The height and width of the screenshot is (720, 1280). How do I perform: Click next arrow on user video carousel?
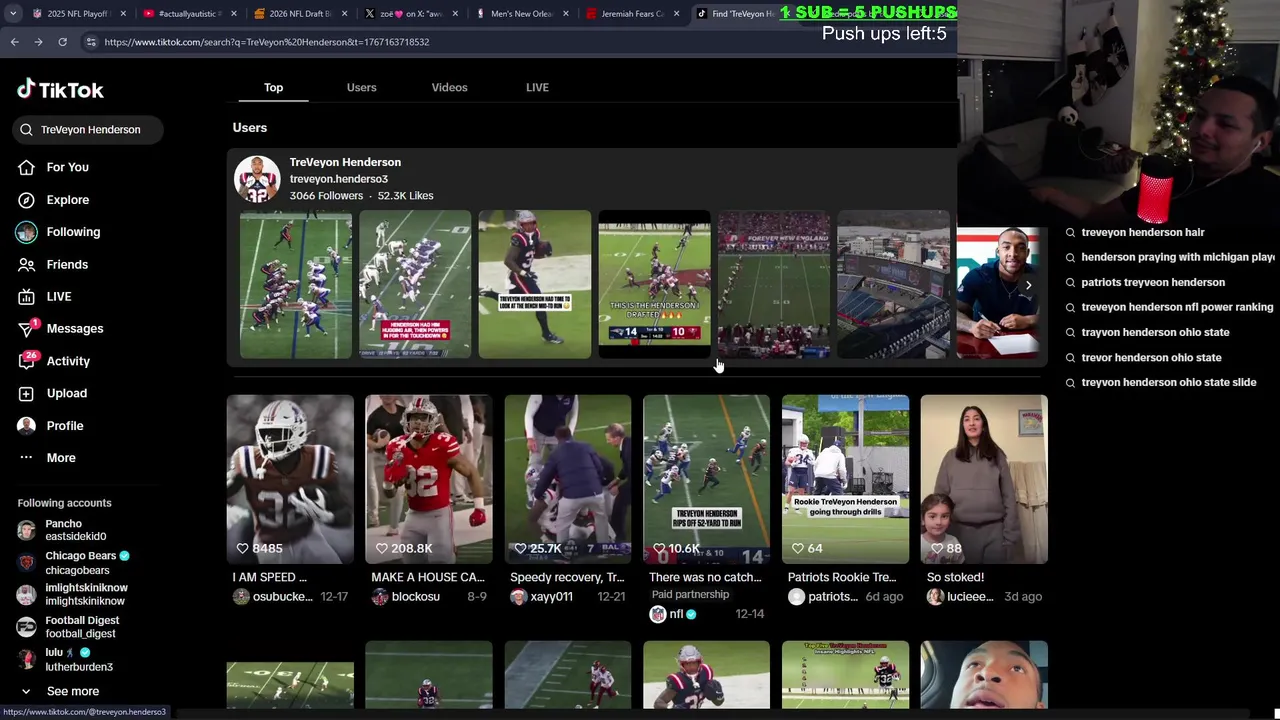click(x=1028, y=285)
